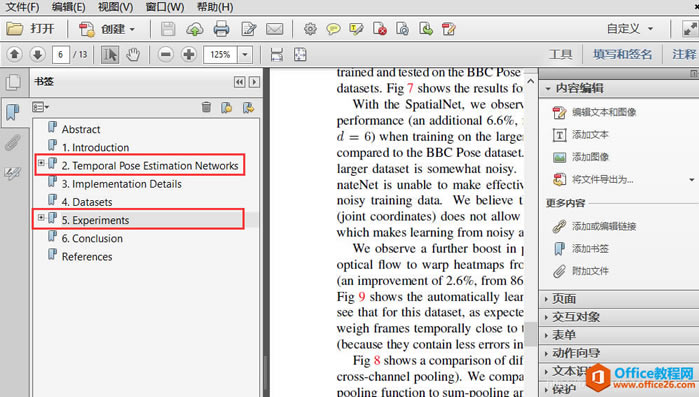699x397 pixels.
Task: Select the 6. Conclusion bookmark
Action: point(92,238)
